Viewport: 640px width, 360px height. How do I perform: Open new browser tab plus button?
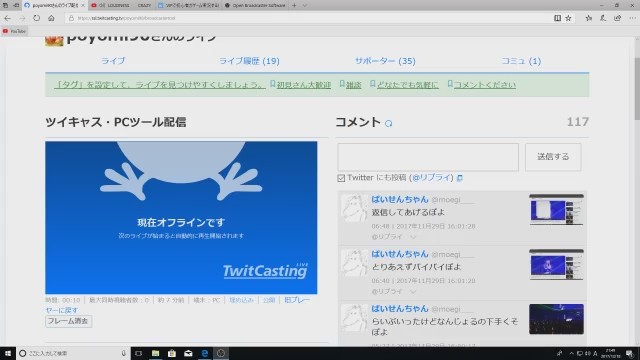[294, 5]
